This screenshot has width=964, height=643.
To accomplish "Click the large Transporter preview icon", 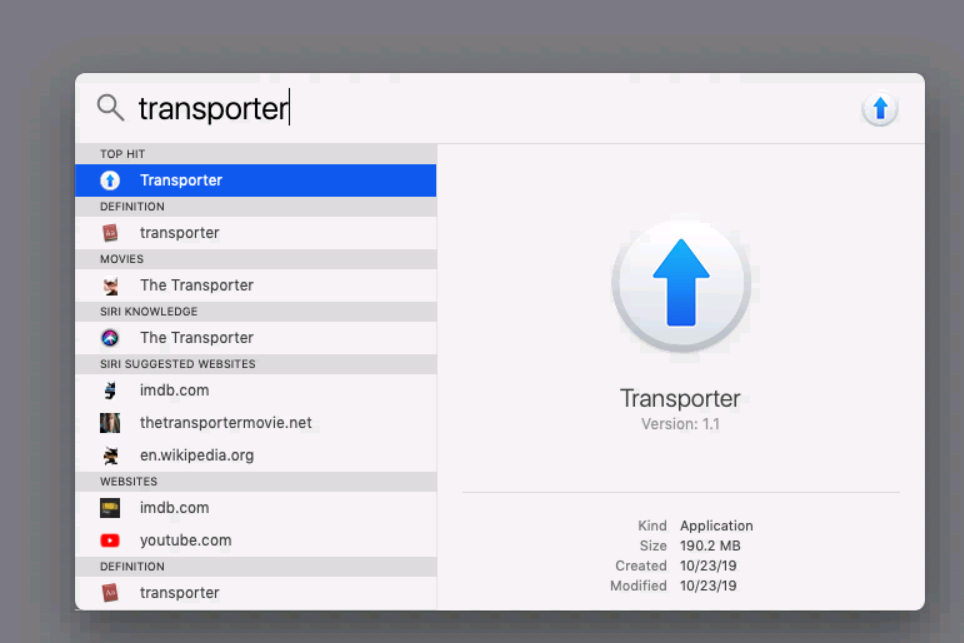I will [x=681, y=284].
